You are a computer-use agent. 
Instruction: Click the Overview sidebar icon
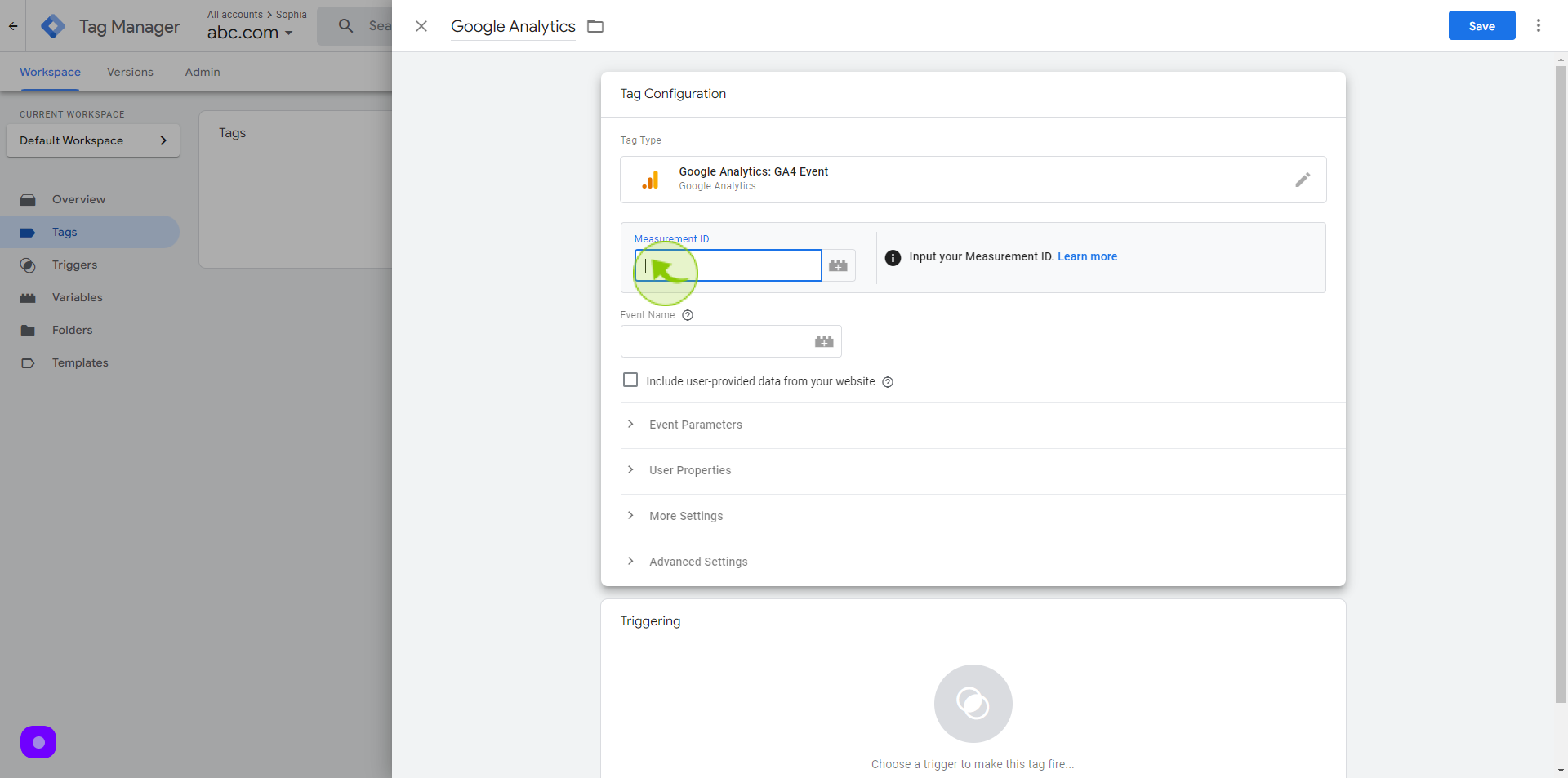pyautogui.click(x=28, y=199)
